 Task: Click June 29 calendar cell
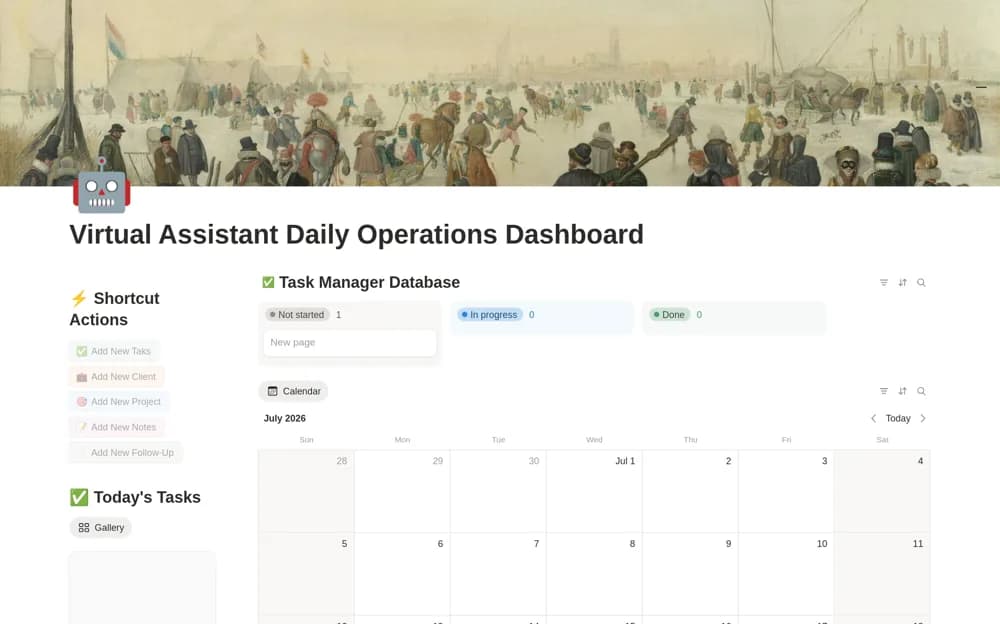point(402,491)
